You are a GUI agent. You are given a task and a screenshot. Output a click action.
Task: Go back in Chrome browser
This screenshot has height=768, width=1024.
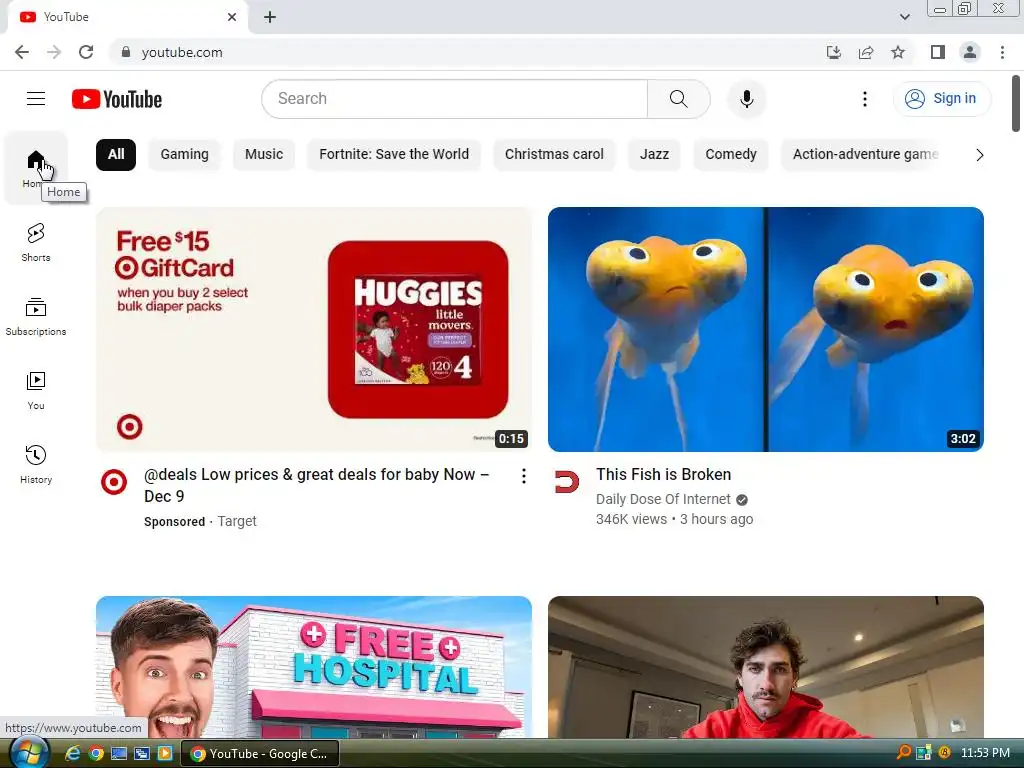click(22, 52)
